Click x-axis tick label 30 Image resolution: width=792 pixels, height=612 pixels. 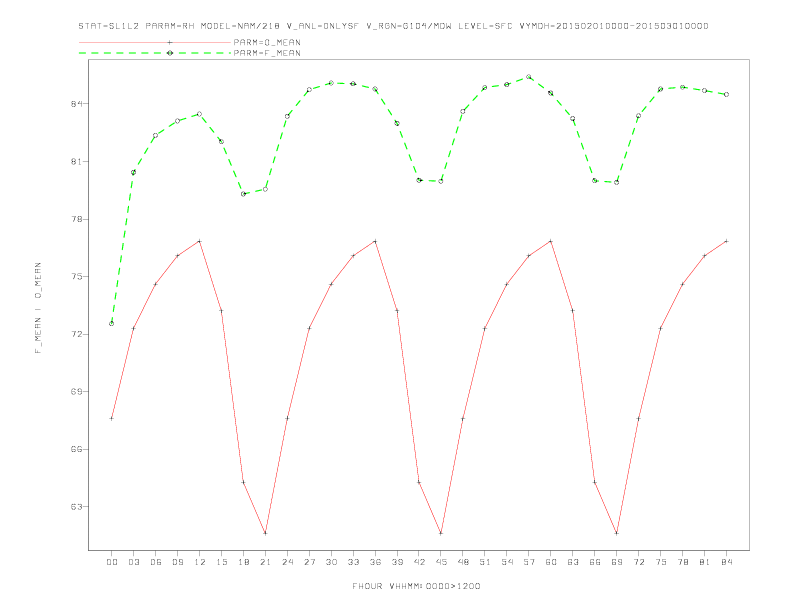331,562
